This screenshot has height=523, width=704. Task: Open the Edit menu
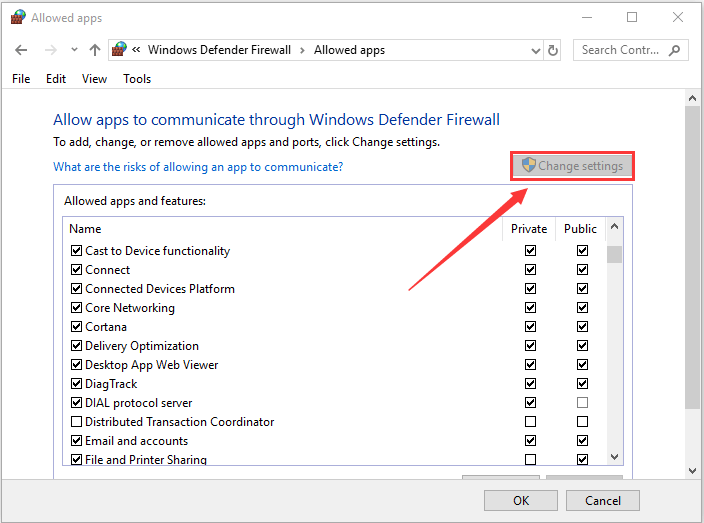[x=56, y=79]
